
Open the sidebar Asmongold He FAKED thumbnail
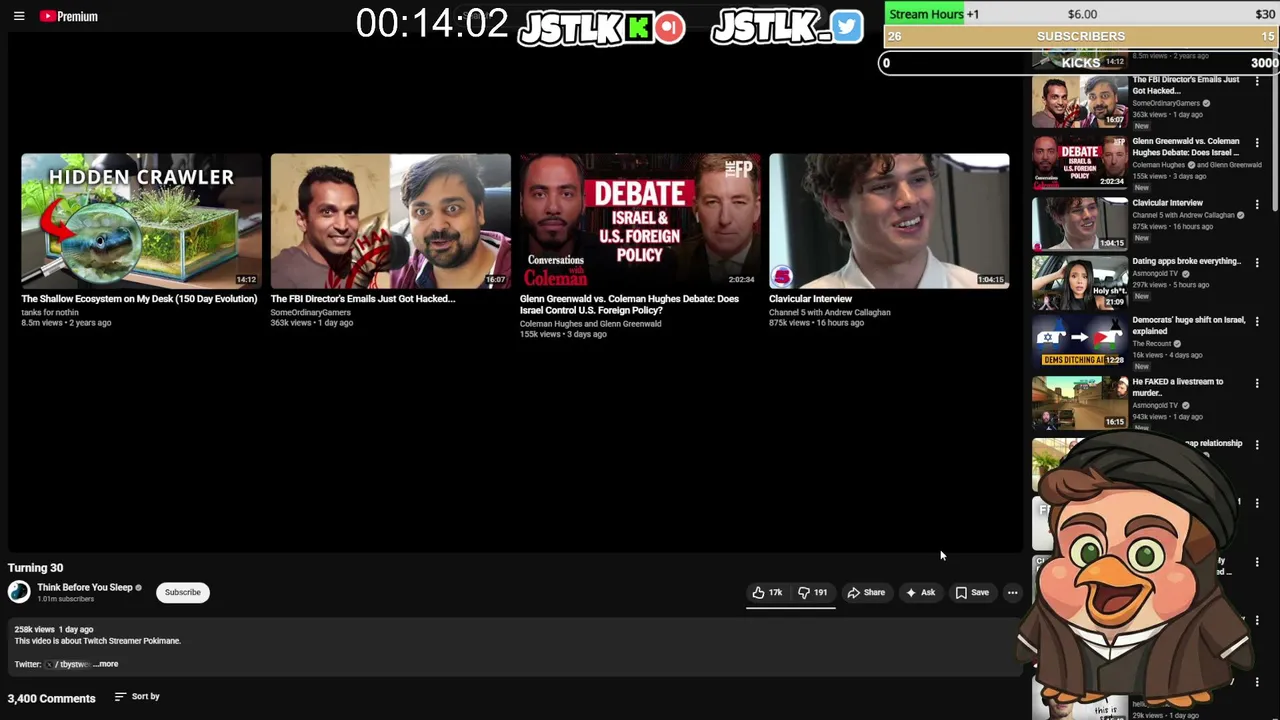point(1080,402)
